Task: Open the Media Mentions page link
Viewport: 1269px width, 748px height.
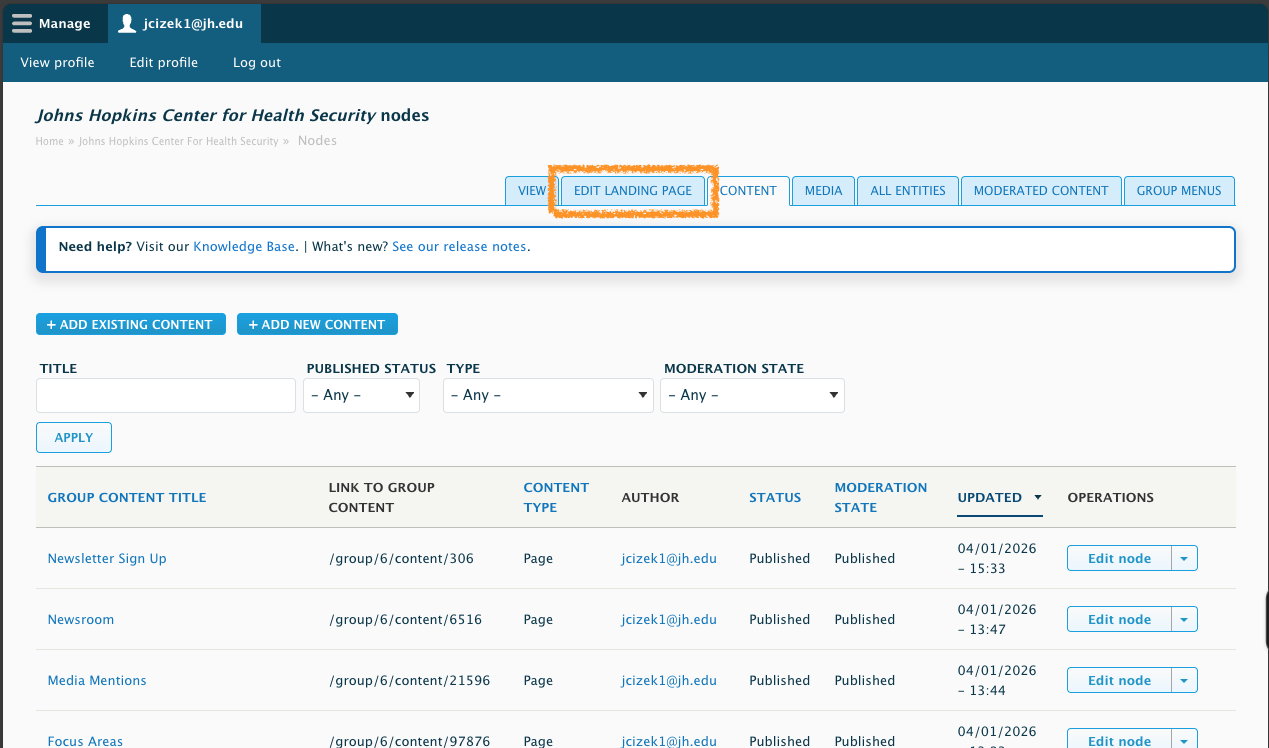Action: pos(97,680)
